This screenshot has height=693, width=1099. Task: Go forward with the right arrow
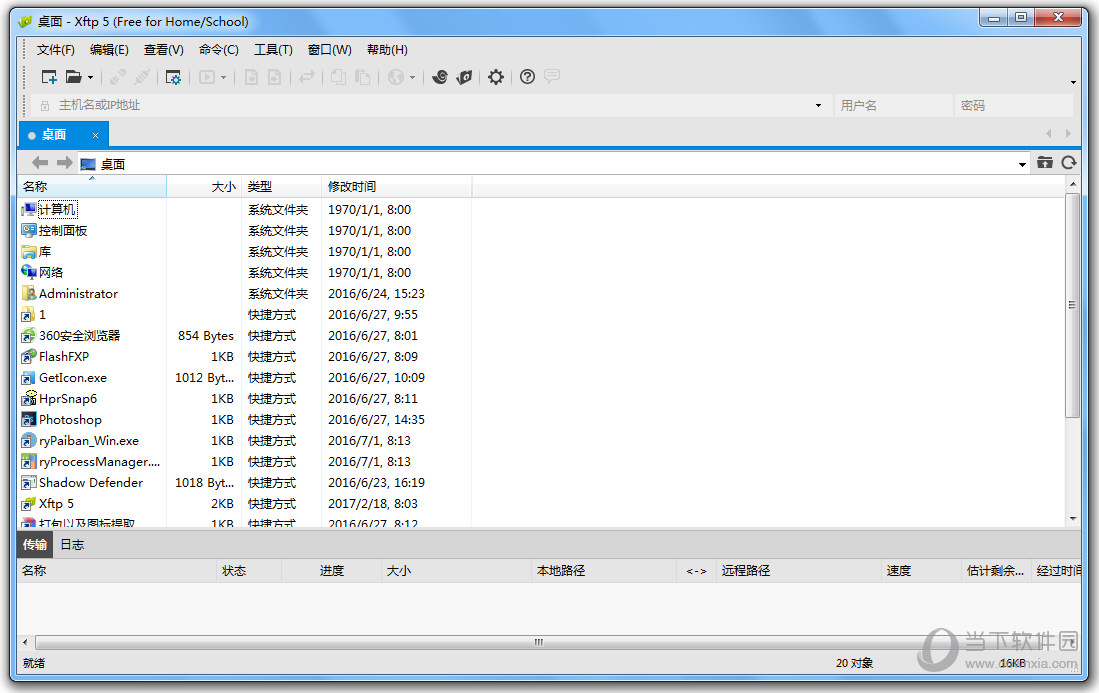click(x=64, y=163)
